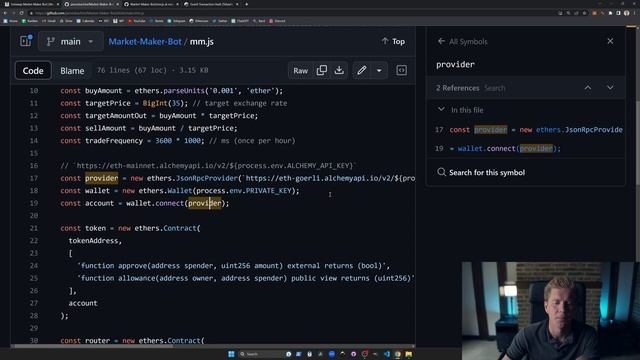Expand the file tree sidebar icon

pyautogui.click(x=26, y=41)
